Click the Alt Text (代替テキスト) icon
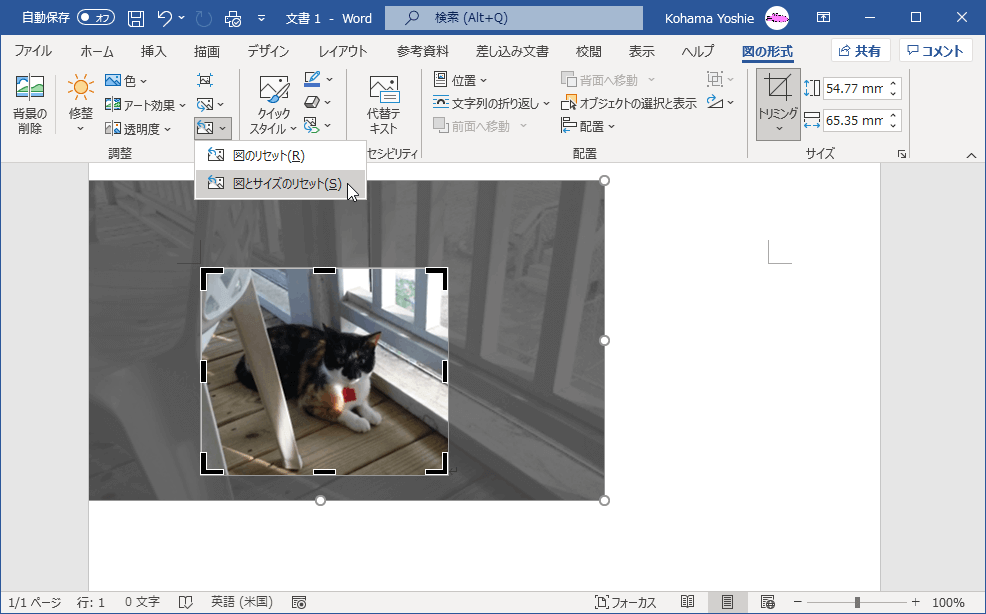Viewport: 986px width, 614px height. coord(383,90)
